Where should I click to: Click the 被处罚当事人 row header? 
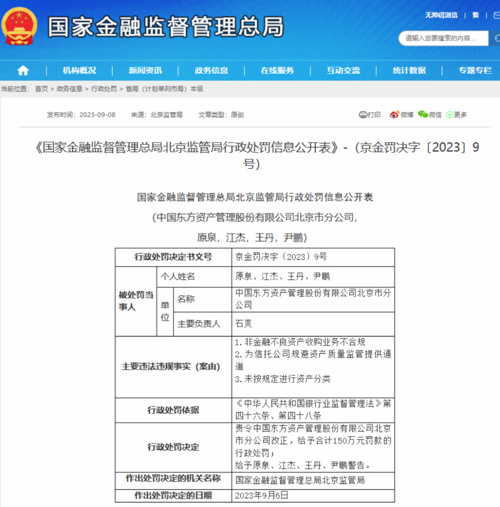pos(136,301)
